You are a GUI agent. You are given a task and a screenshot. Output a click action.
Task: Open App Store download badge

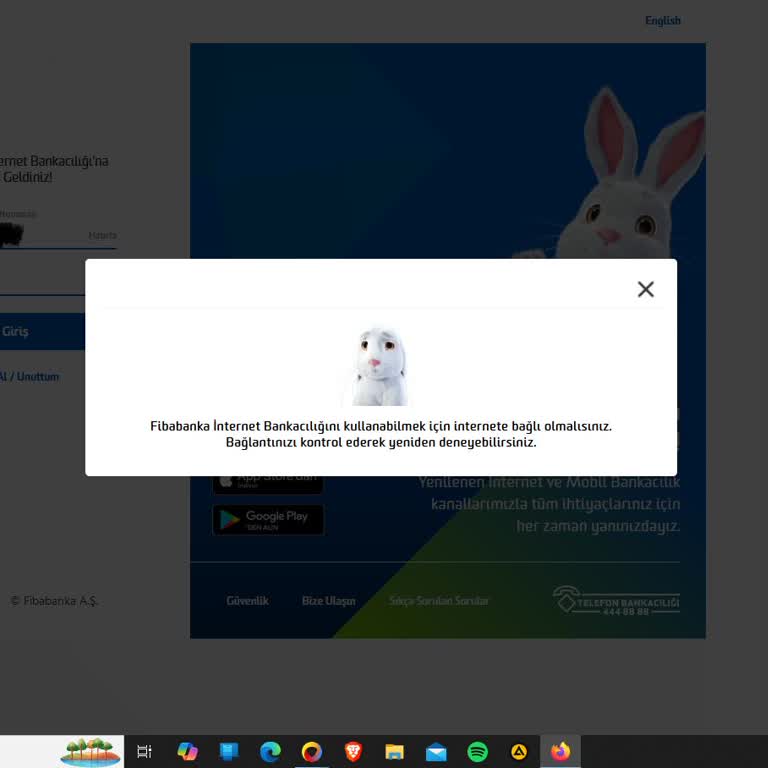pos(268,484)
